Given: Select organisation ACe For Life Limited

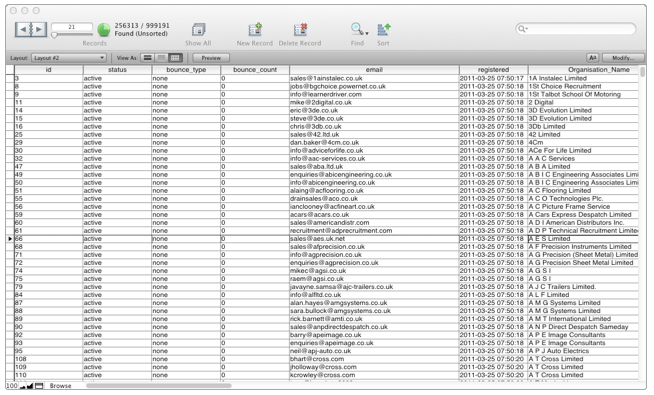Looking at the screenshot, I should point(583,151).
